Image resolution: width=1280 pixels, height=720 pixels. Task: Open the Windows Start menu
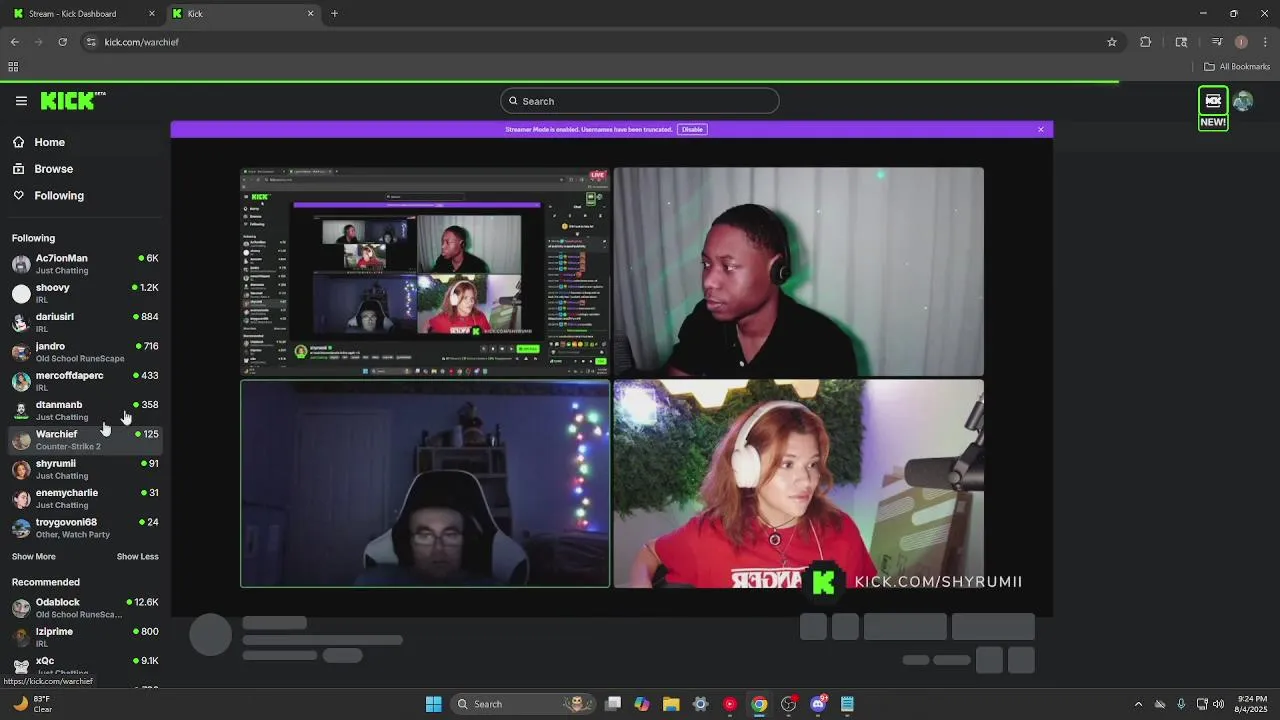tap(434, 704)
